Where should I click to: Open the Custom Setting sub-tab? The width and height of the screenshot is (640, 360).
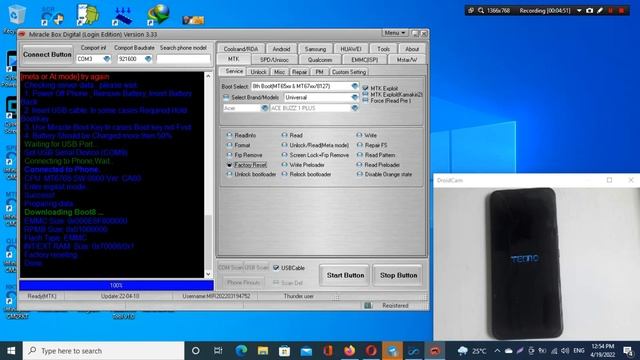349,72
